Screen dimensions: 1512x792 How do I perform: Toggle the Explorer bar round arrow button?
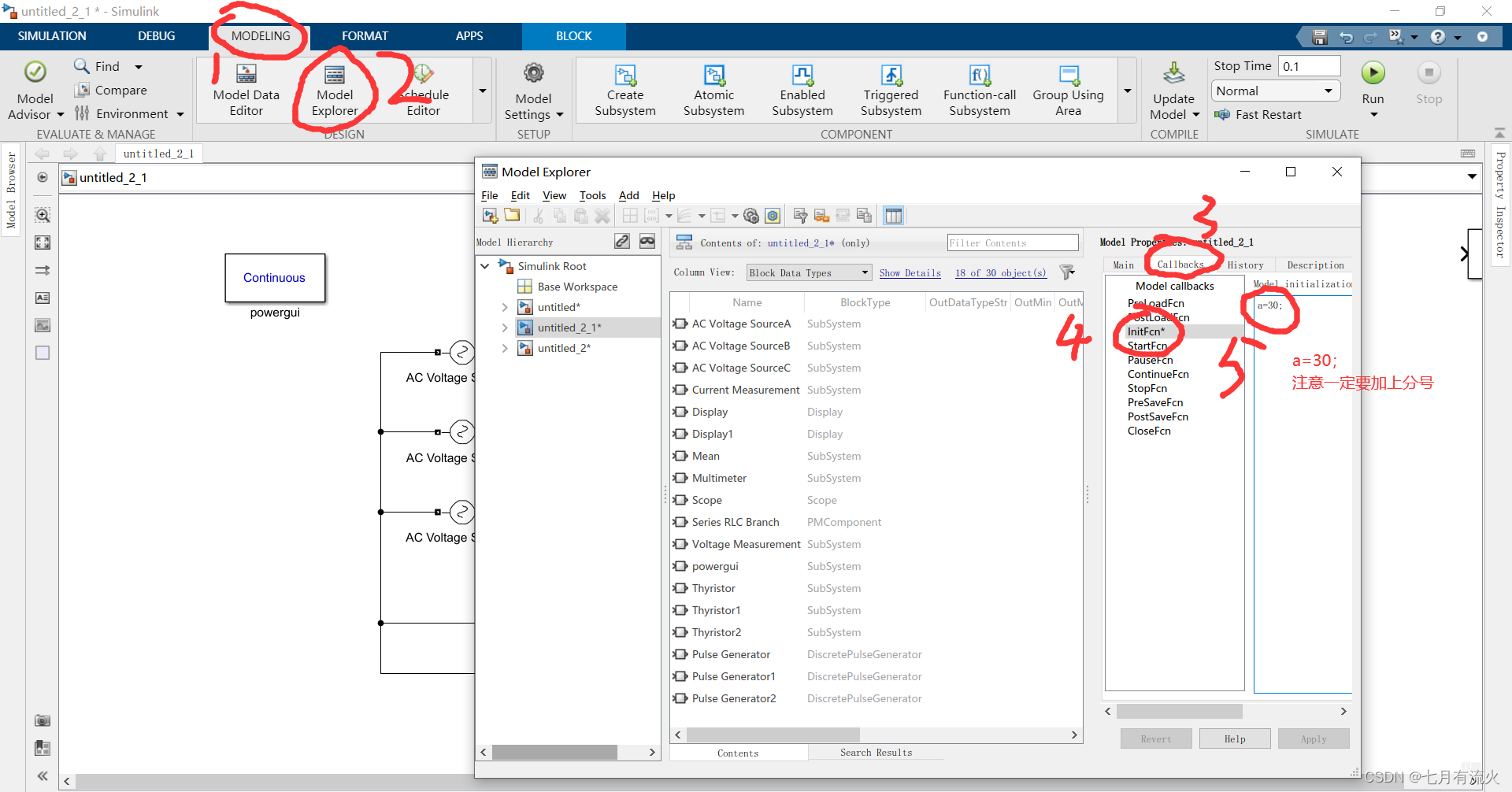coord(43,177)
